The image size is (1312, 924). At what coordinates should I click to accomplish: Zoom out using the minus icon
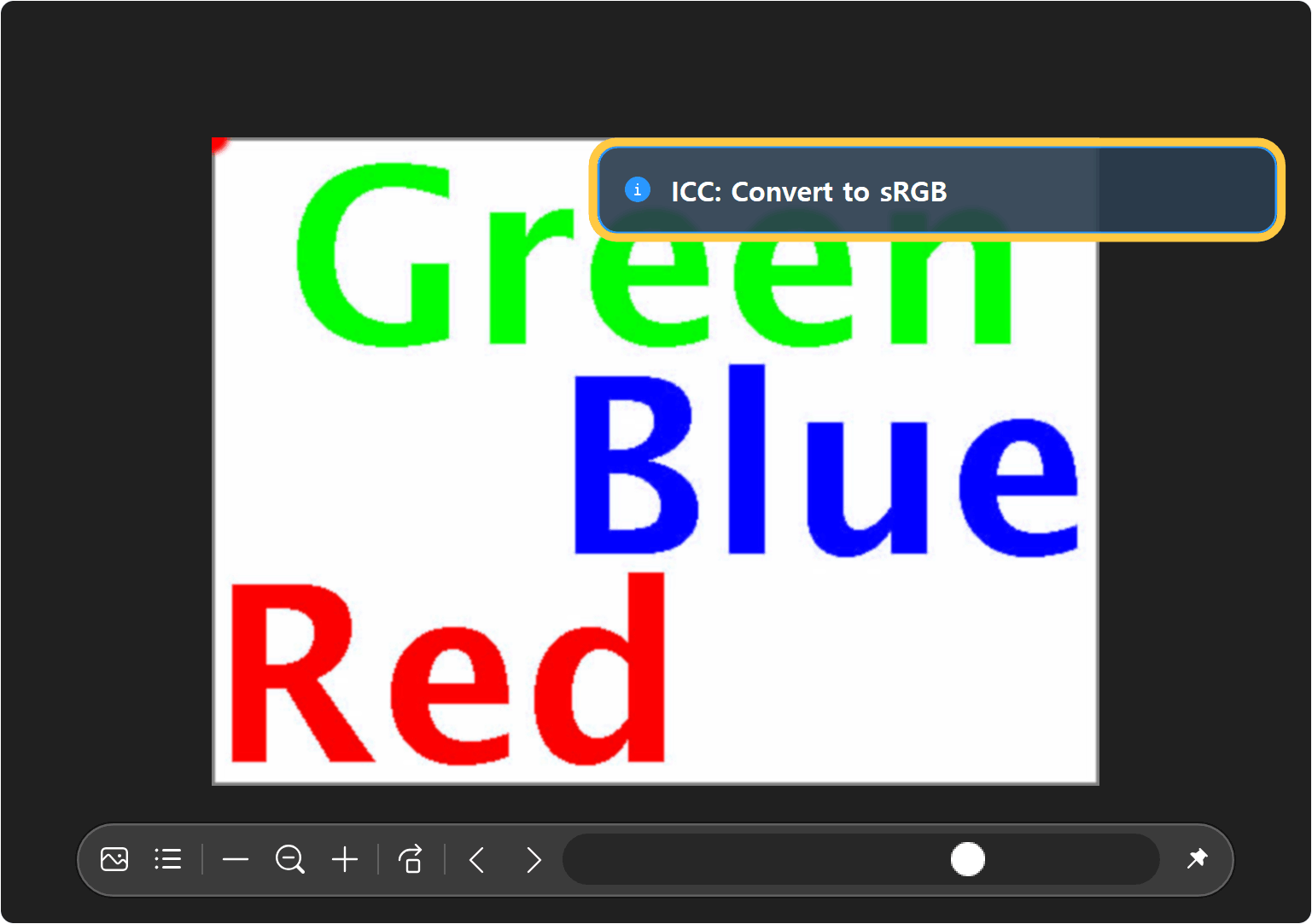[236, 859]
